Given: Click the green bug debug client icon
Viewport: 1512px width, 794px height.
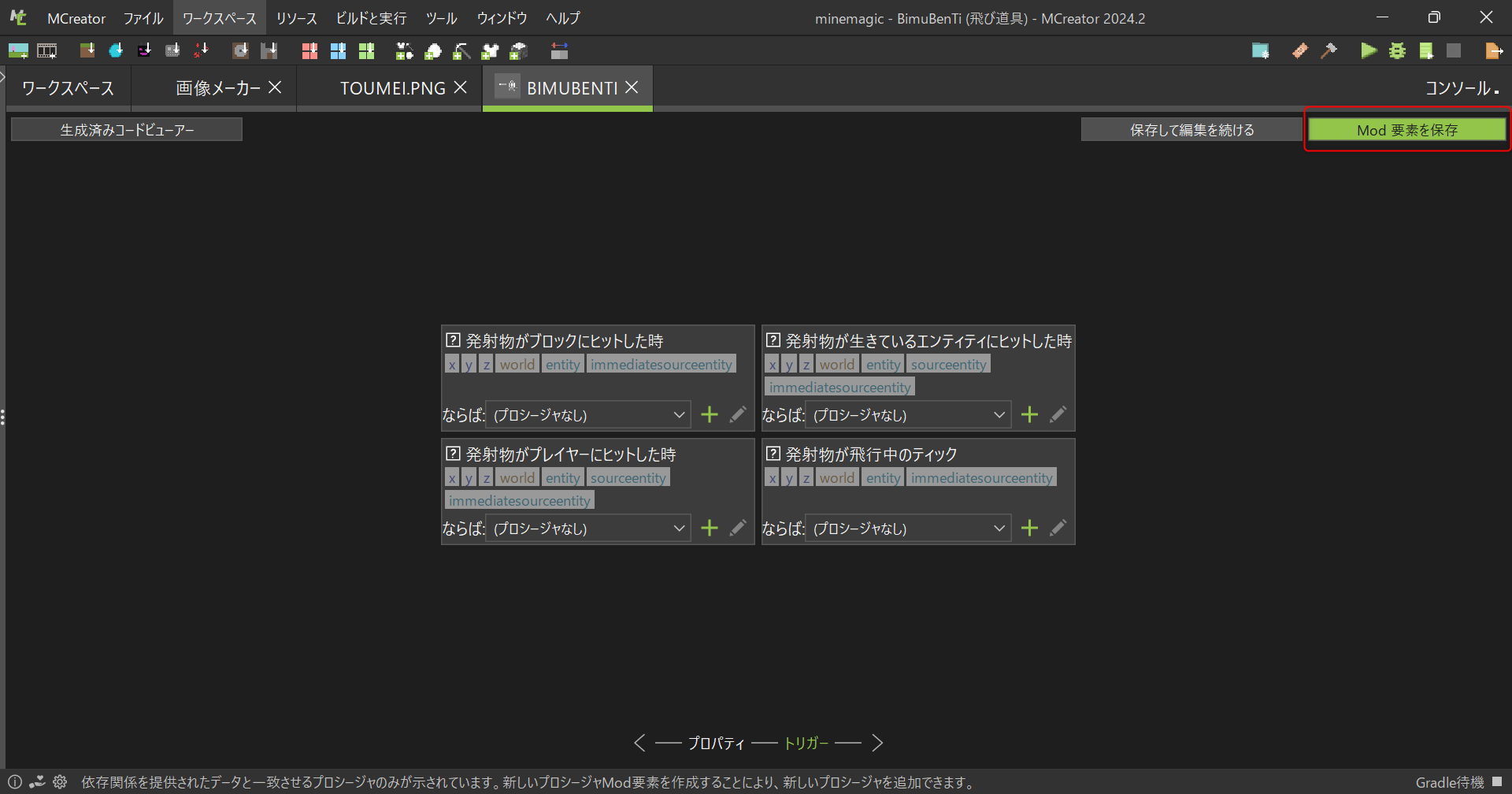Looking at the screenshot, I should click(1397, 51).
